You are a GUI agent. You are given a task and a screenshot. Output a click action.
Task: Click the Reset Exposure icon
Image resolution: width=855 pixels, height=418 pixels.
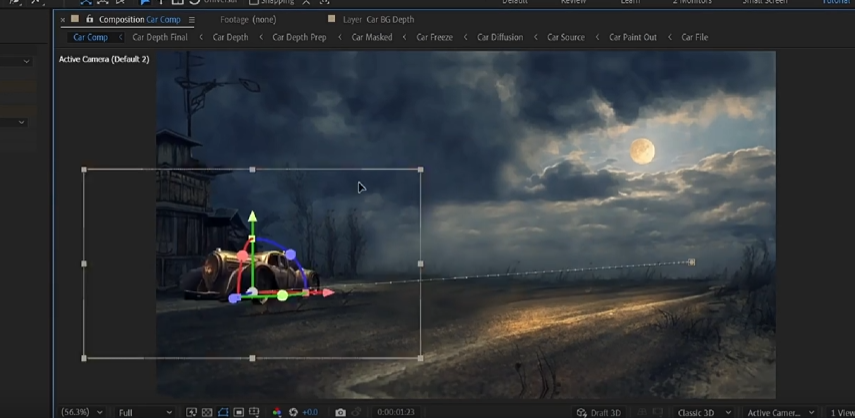tap(293, 413)
